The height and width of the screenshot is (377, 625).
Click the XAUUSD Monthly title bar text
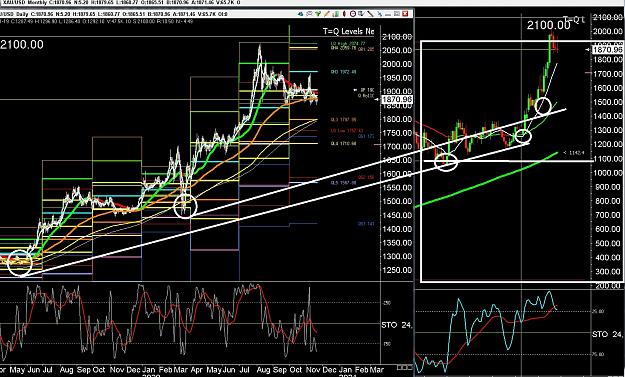(x=120, y=2)
